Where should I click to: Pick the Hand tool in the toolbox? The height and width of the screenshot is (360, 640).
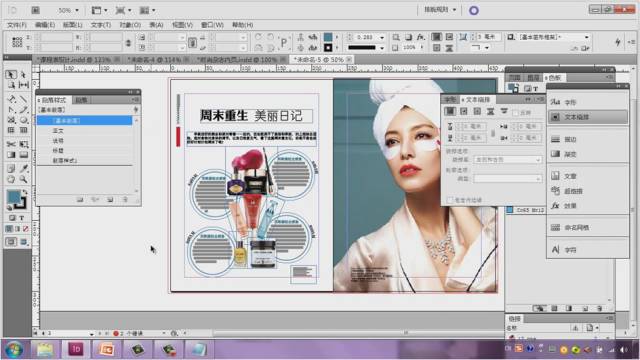pyautogui.click(x=11, y=179)
